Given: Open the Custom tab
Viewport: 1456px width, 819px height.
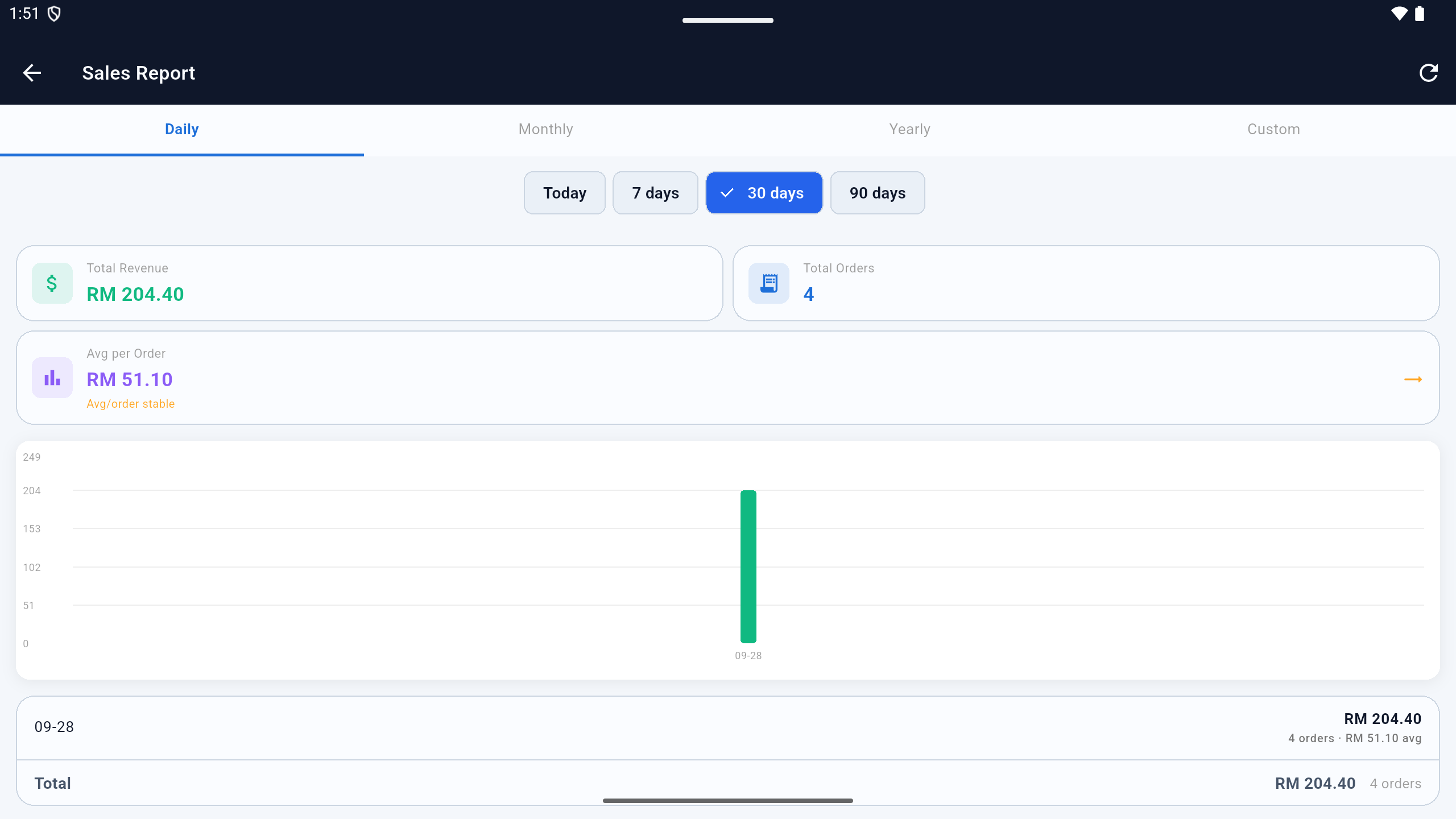Looking at the screenshot, I should click(1274, 130).
